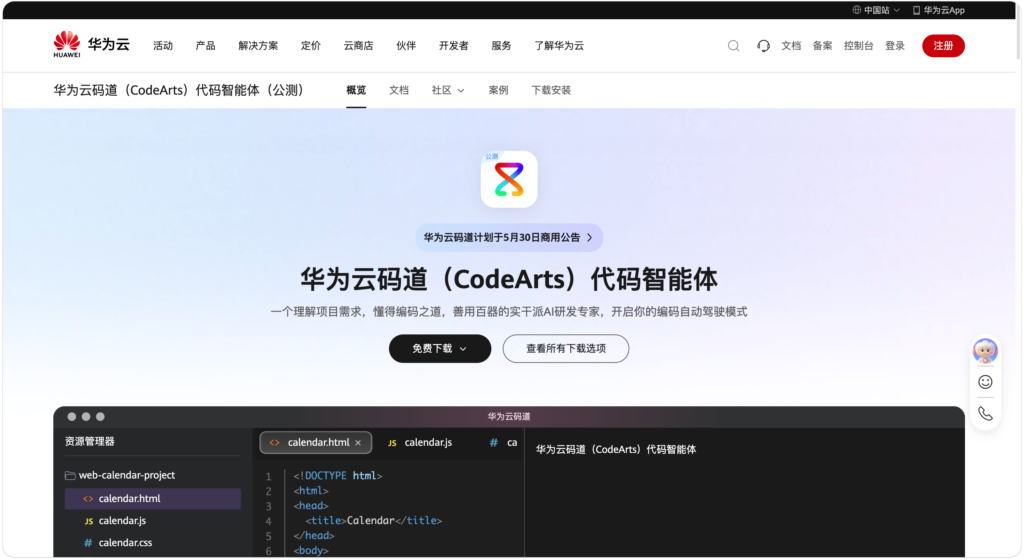Screen dimensions: 1024x560
Task: Select the 概览 tab
Action: (x=356, y=90)
